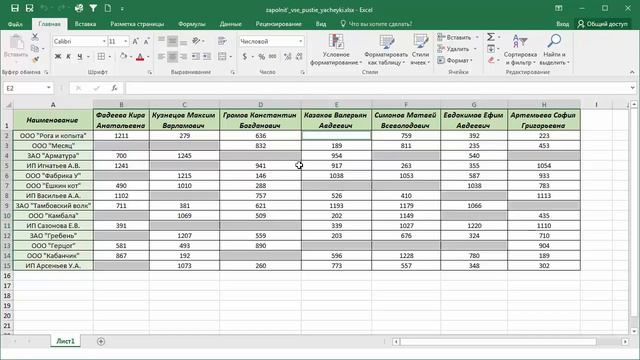
Task: Open Cell Styles (Стили ячеек)
Action: [x=420, y=50]
